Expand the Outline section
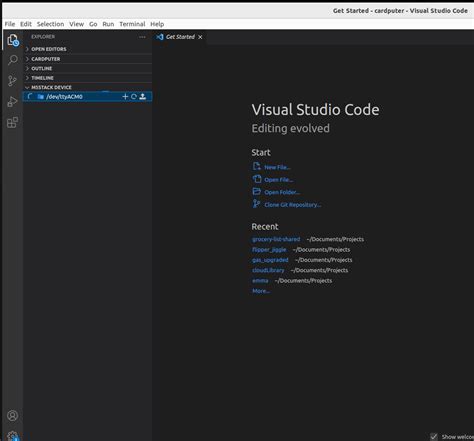This screenshot has height=441, width=474. point(87,68)
